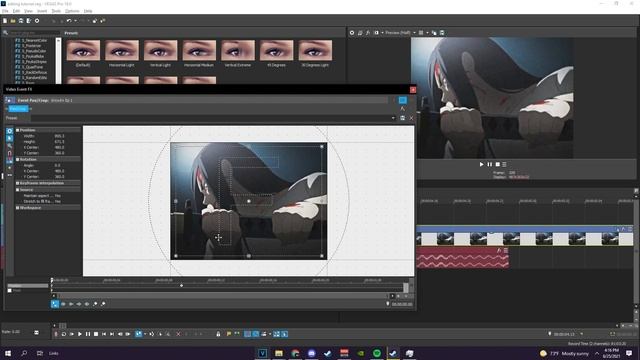
Task: Open Windows Start menu
Action: (7, 353)
